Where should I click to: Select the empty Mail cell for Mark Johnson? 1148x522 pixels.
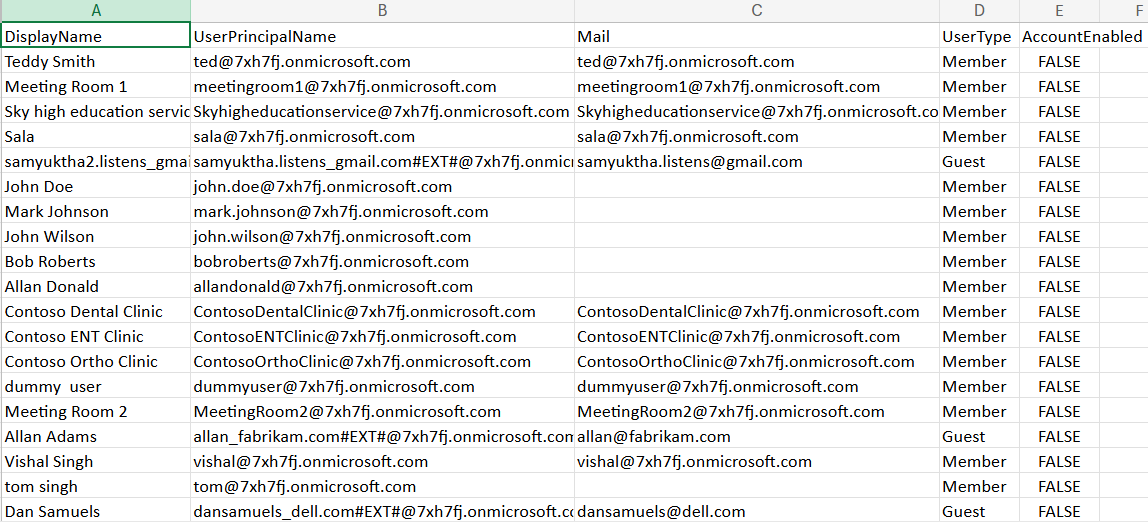(x=757, y=211)
